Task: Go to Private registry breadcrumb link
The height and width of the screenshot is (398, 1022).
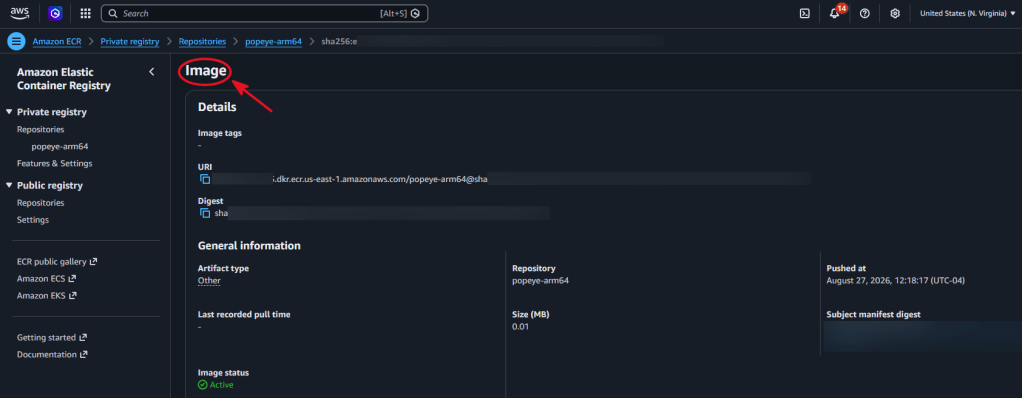Action: [x=130, y=41]
